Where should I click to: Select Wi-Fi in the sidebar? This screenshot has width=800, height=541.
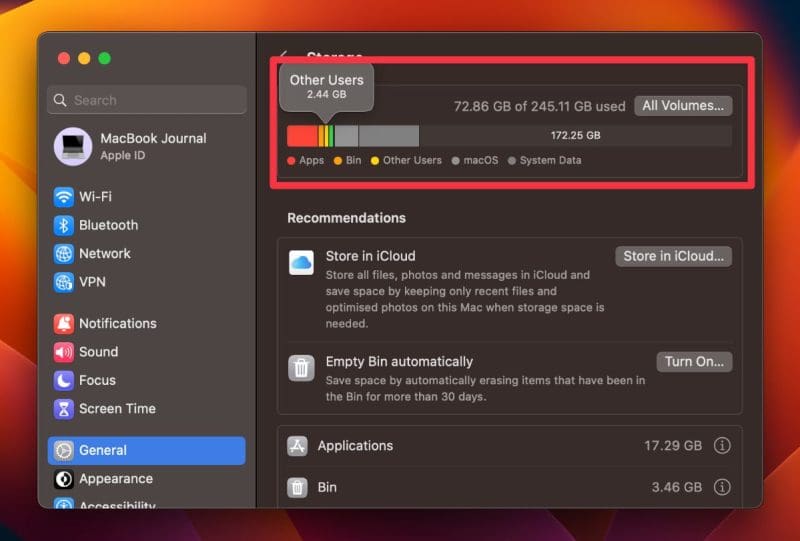click(146, 196)
